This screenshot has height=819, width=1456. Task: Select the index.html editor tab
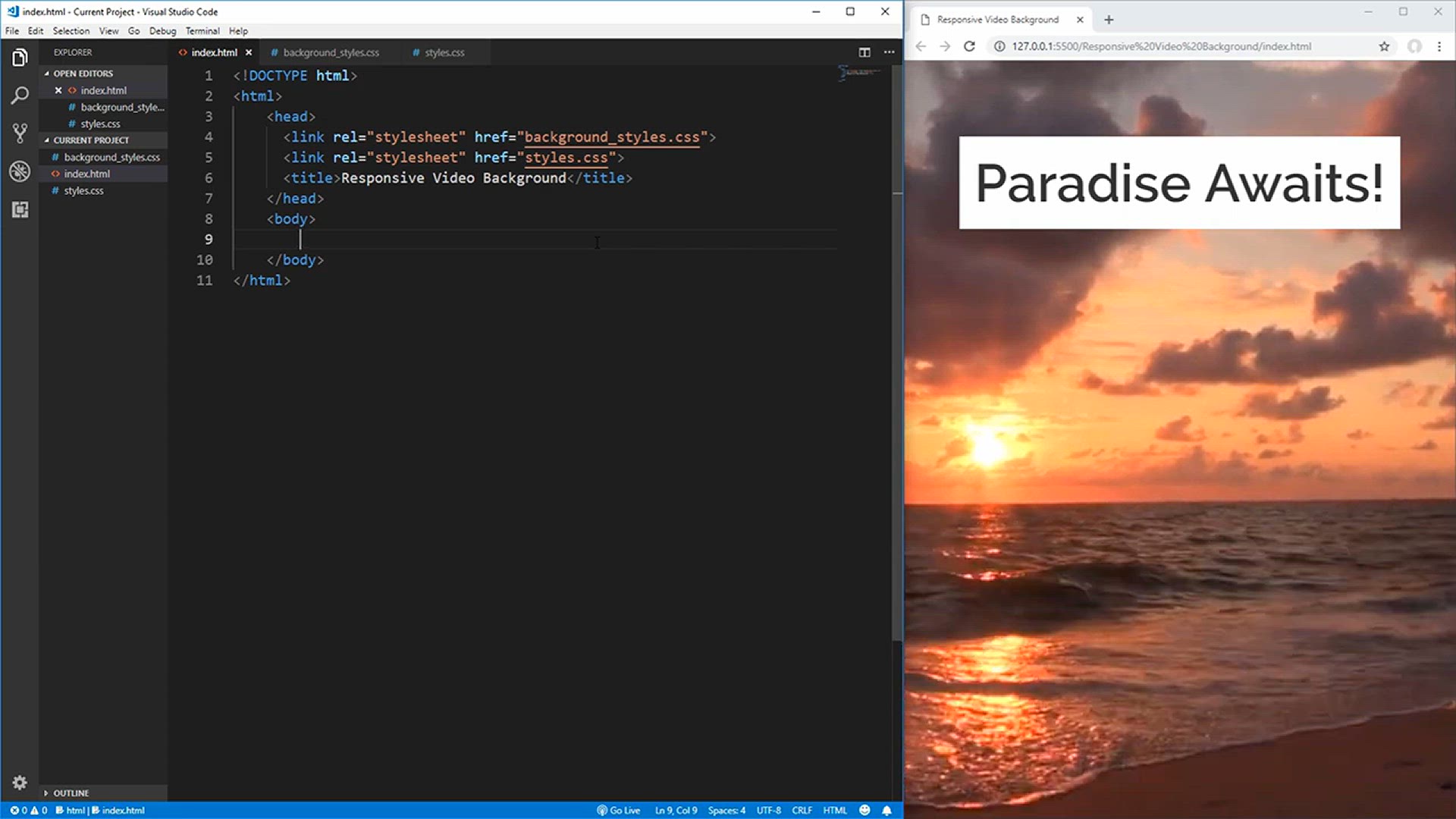coord(214,52)
